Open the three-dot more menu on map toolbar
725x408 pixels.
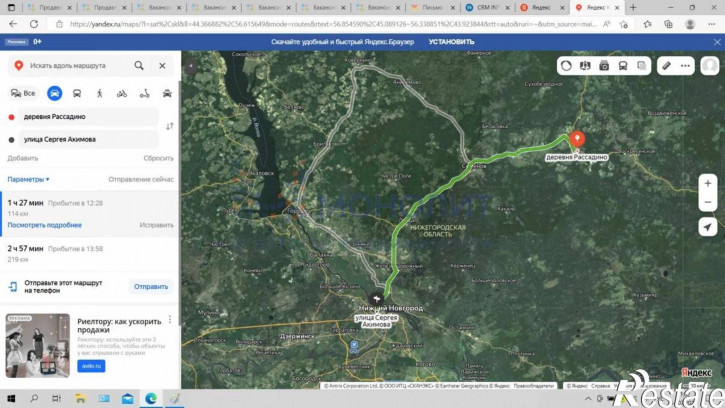(x=685, y=66)
